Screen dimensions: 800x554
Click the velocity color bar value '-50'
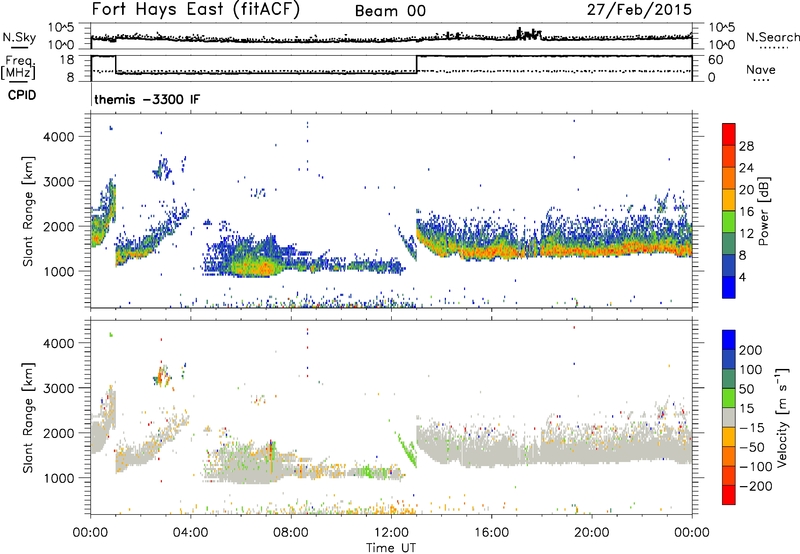tap(752, 447)
